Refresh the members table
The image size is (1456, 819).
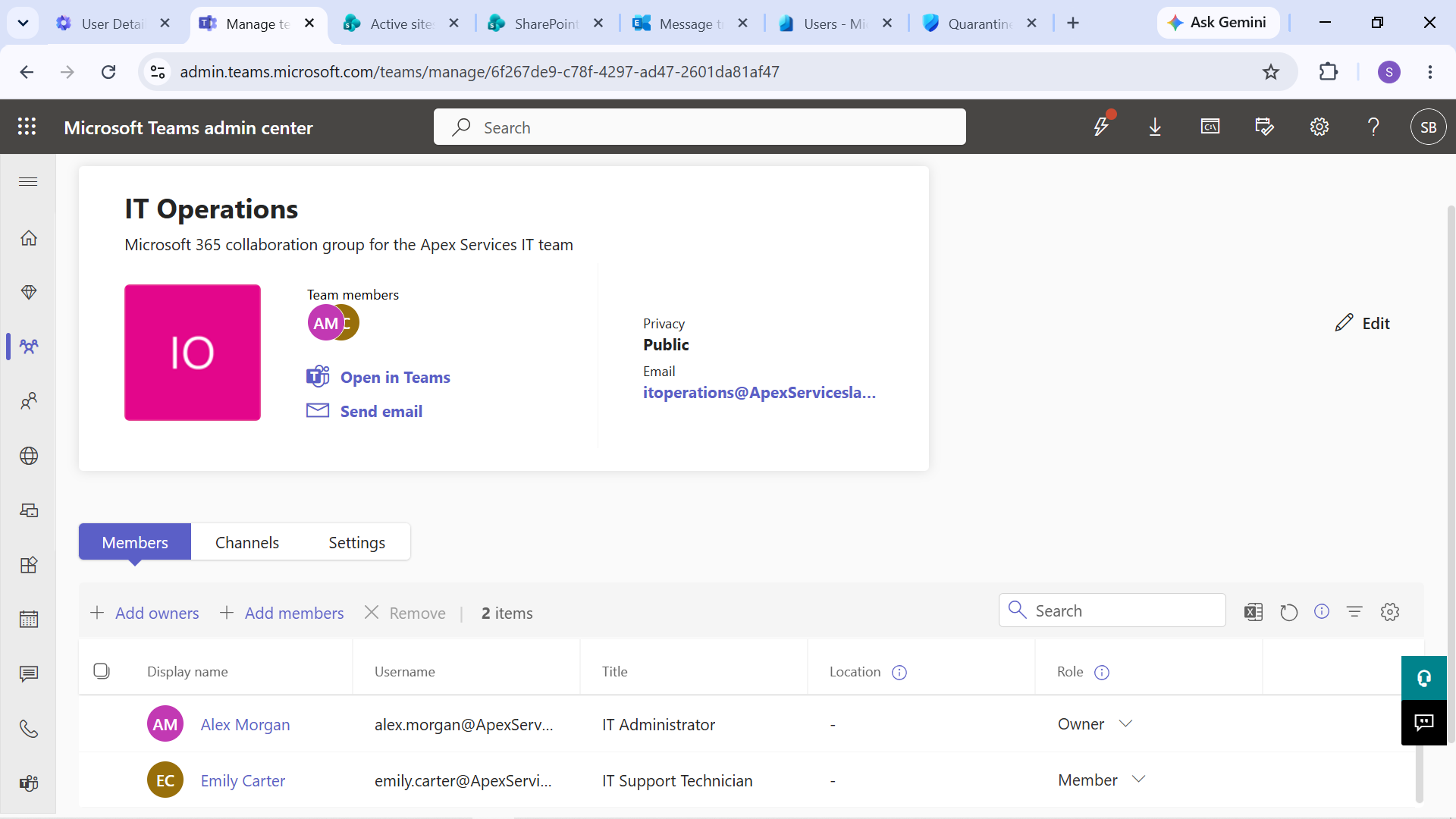tap(1289, 612)
